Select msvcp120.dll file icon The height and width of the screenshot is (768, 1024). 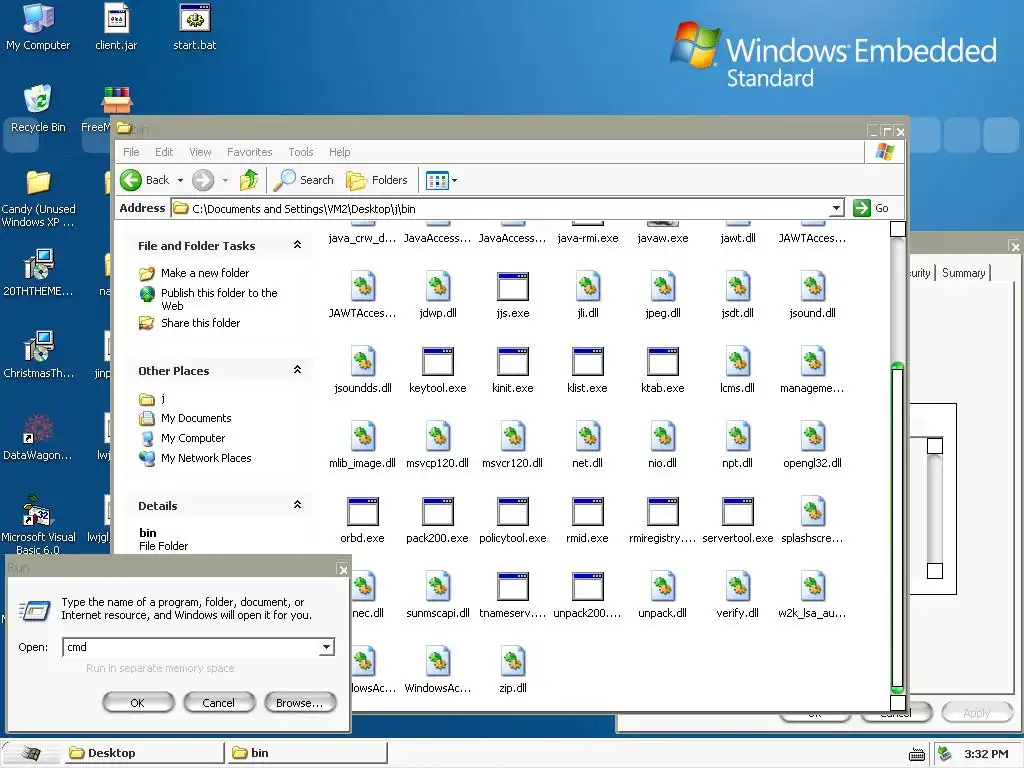tap(438, 437)
